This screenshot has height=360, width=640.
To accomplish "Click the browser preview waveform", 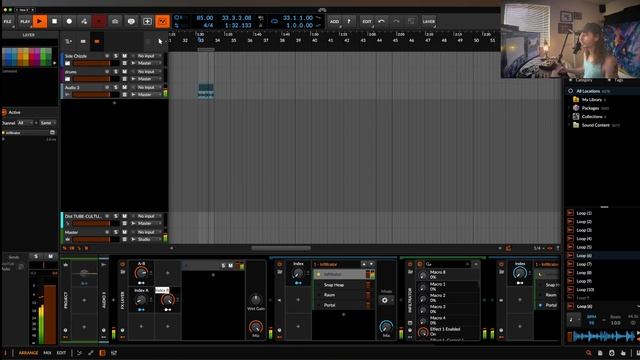I will (x=604, y=336).
